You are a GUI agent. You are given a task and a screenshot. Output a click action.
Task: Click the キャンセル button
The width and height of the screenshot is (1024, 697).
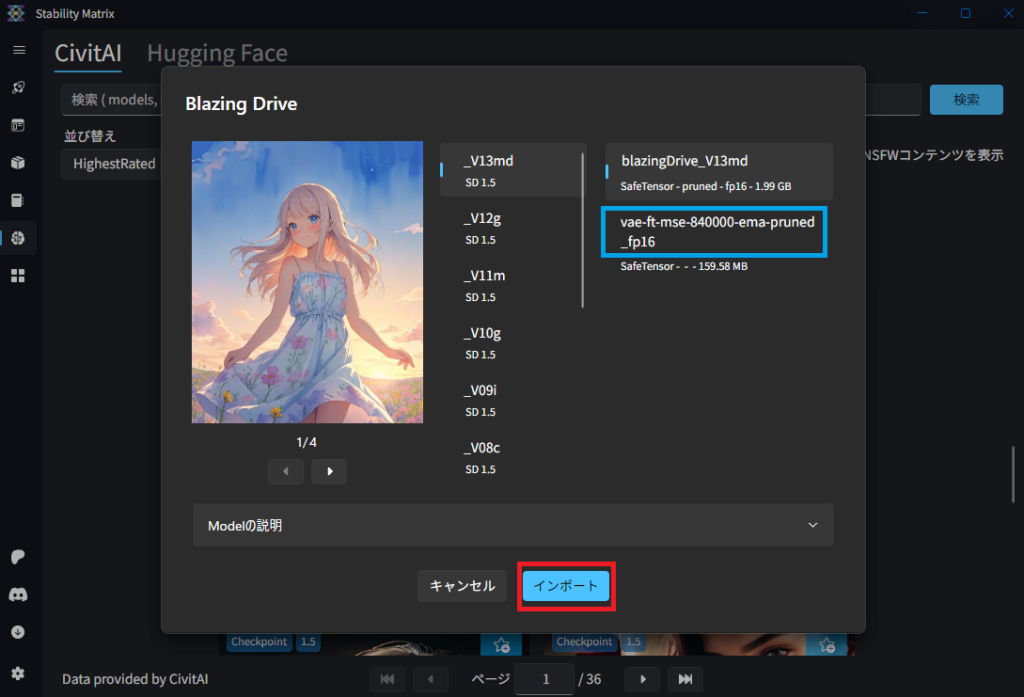point(462,586)
